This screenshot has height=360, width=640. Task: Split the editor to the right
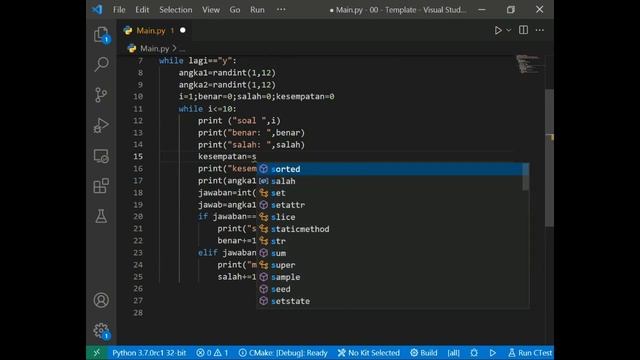(x=523, y=30)
